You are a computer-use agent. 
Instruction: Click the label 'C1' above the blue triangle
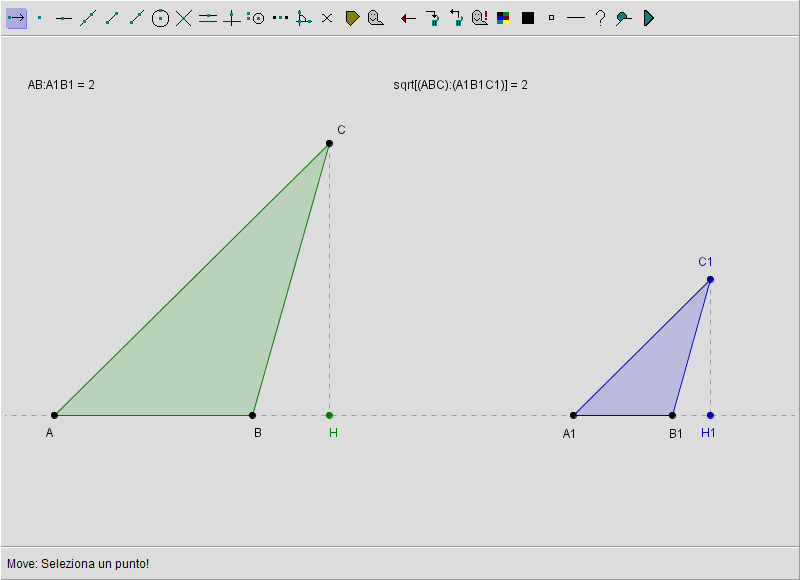pyautogui.click(x=705, y=262)
